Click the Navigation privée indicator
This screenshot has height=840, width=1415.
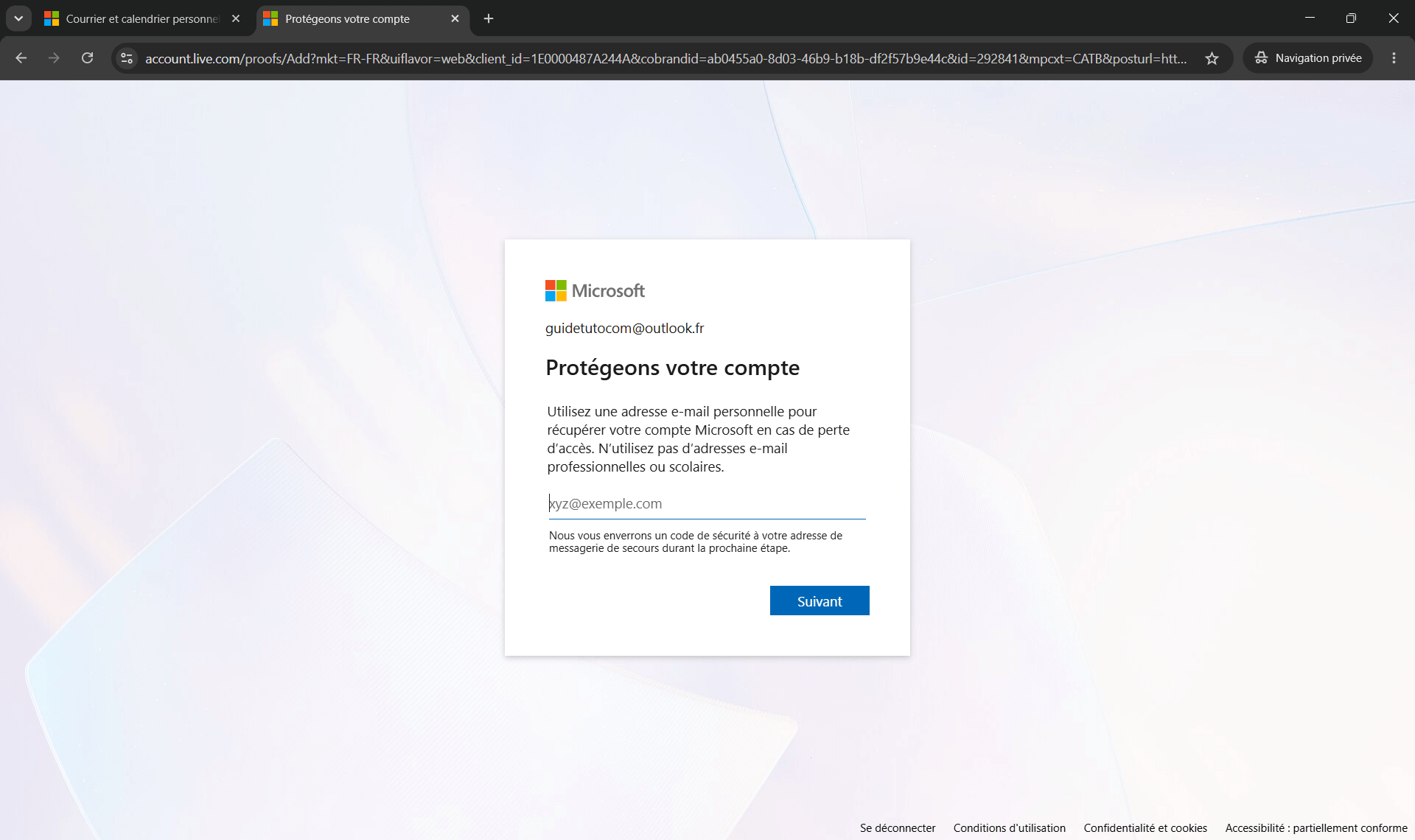[x=1308, y=58]
